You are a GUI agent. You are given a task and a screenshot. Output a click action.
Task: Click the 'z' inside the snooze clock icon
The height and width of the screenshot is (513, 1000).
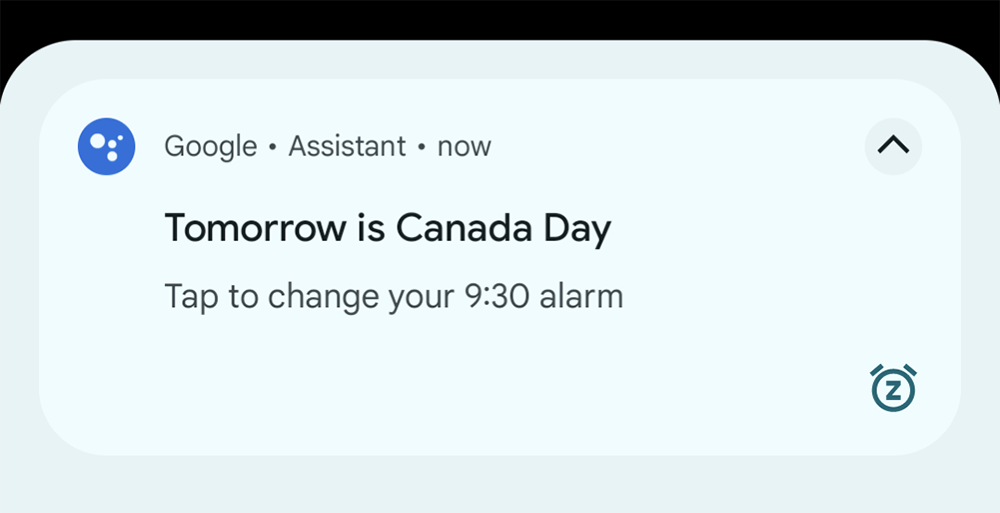893,391
